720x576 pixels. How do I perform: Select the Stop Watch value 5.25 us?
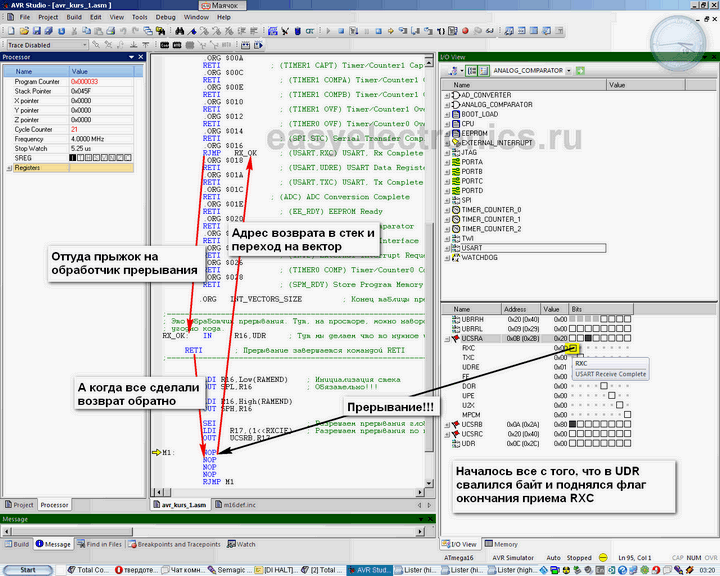point(81,149)
